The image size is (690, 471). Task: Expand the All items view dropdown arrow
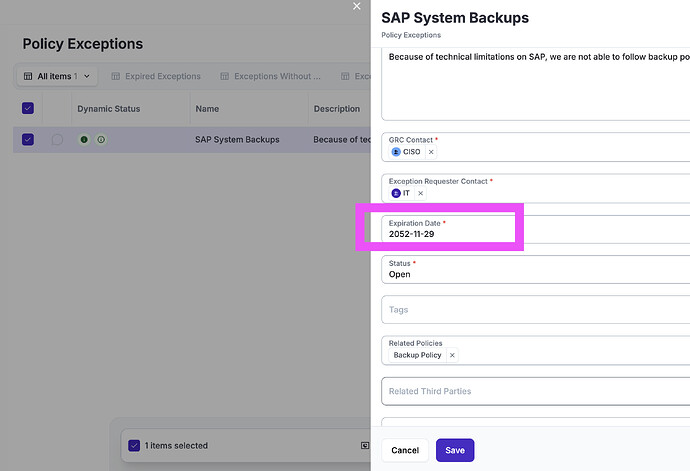click(87, 76)
